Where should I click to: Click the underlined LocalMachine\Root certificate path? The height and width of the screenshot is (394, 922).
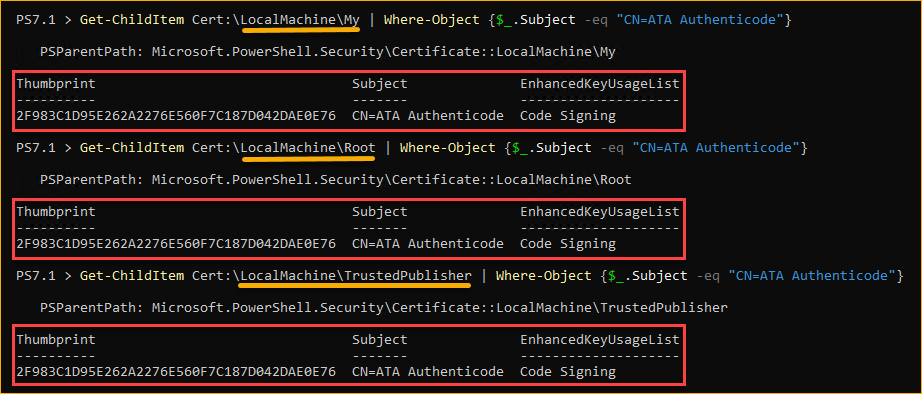point(308,148)
